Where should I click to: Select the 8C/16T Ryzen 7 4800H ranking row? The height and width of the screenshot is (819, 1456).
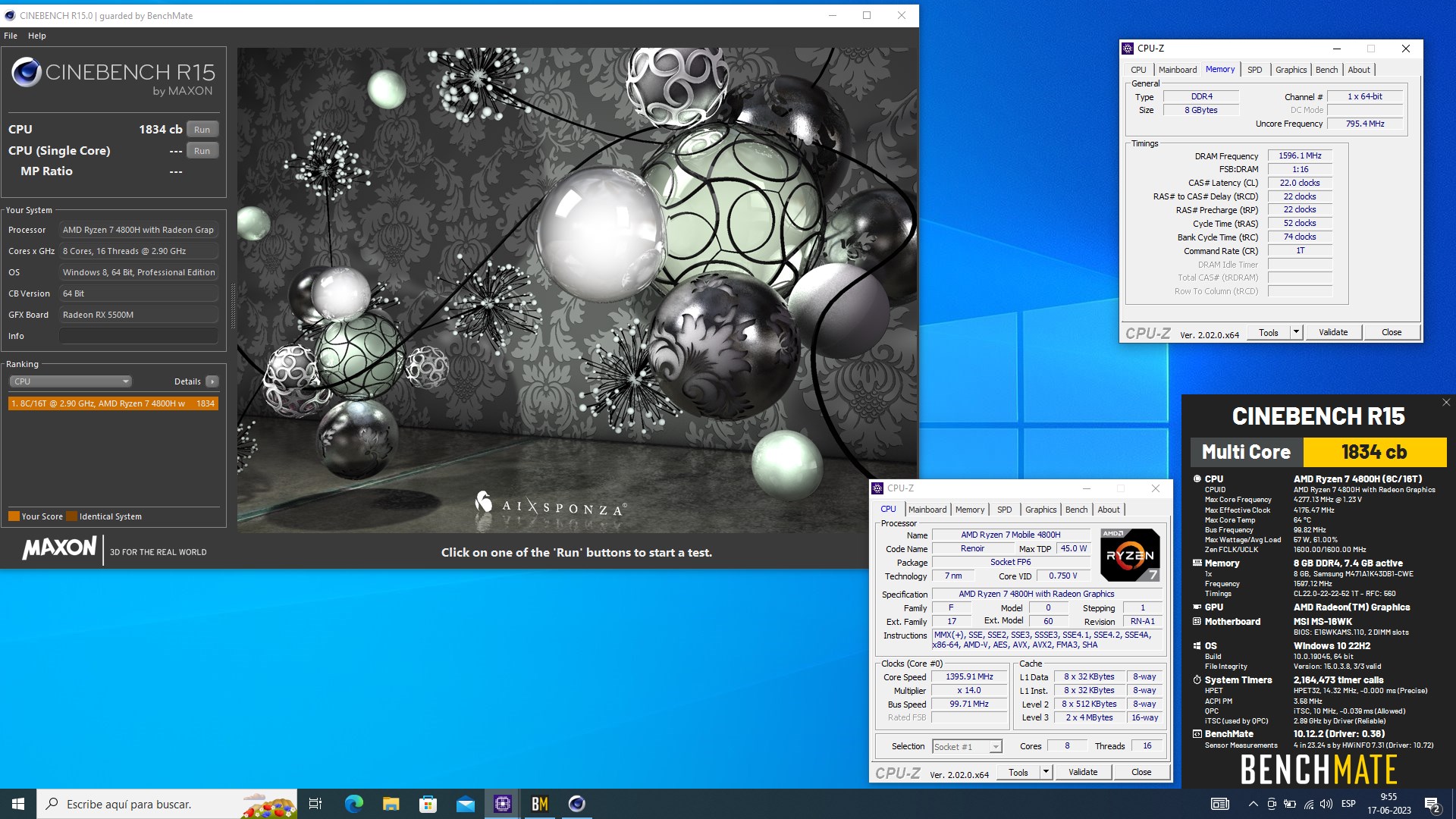(x=113, y=403)
